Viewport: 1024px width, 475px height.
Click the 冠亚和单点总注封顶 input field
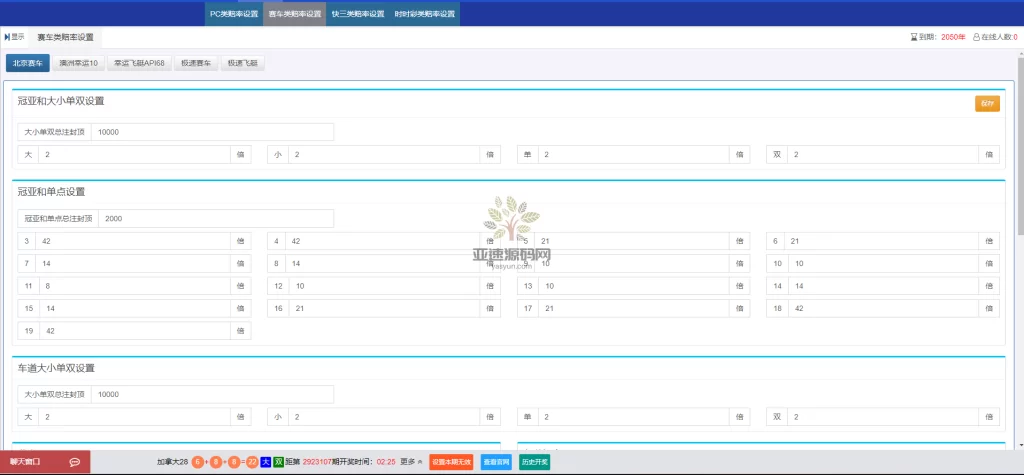tap(215, 218)
